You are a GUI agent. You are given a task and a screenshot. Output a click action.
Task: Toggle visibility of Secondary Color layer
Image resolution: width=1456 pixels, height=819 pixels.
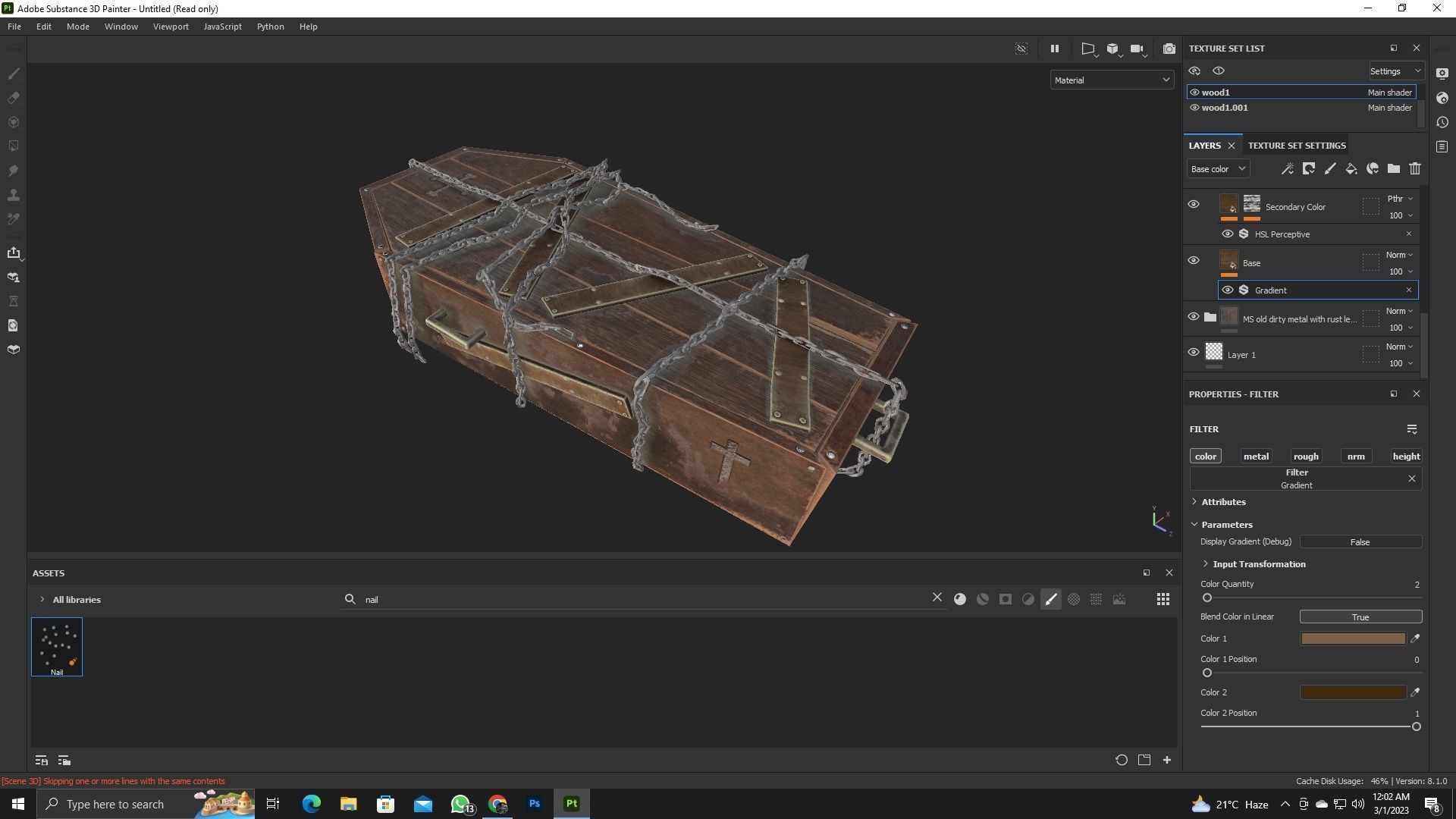(x=1194, y=205)
